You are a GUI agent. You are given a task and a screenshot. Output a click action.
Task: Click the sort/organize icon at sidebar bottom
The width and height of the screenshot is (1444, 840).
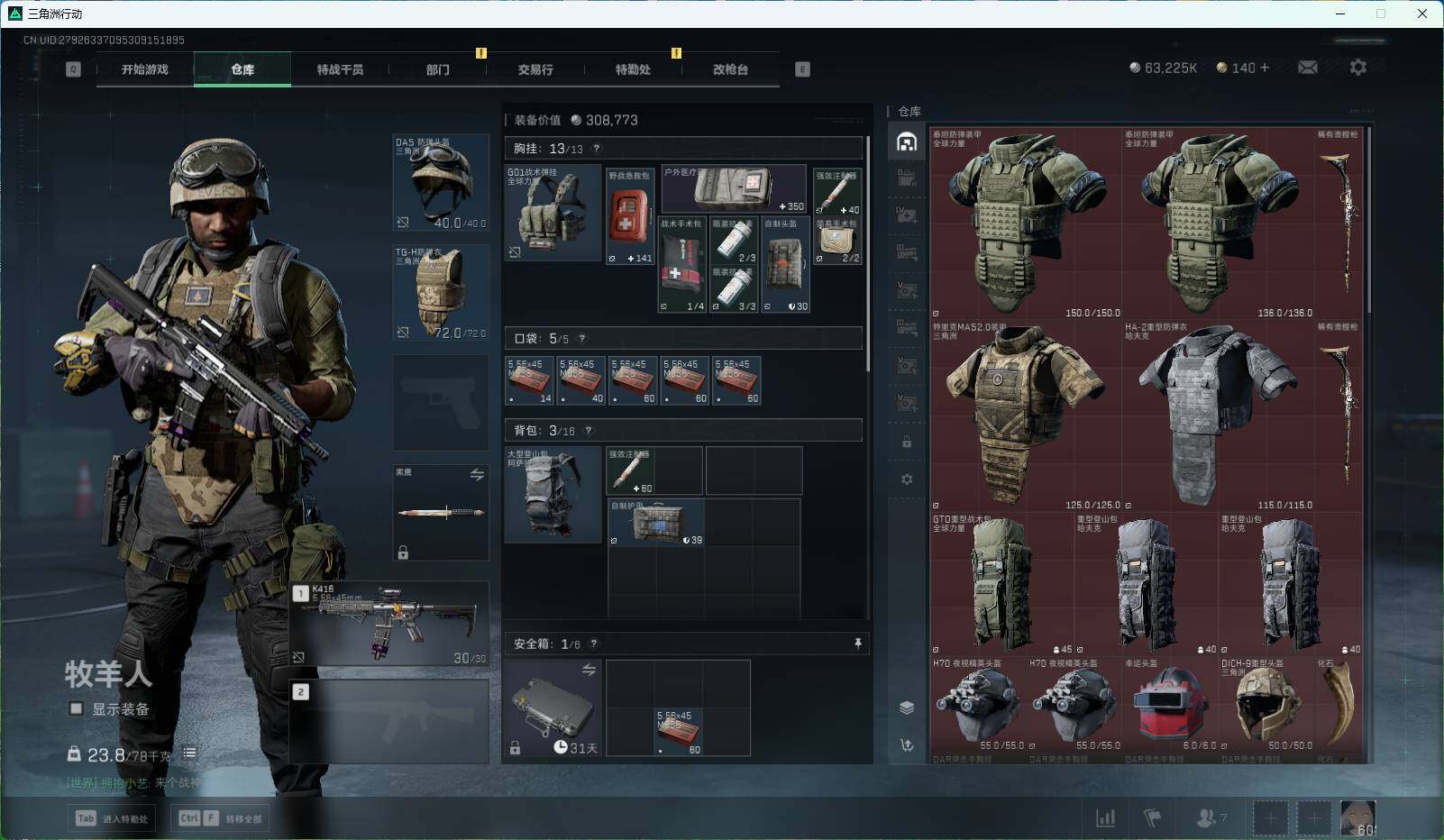coord(907,744)
